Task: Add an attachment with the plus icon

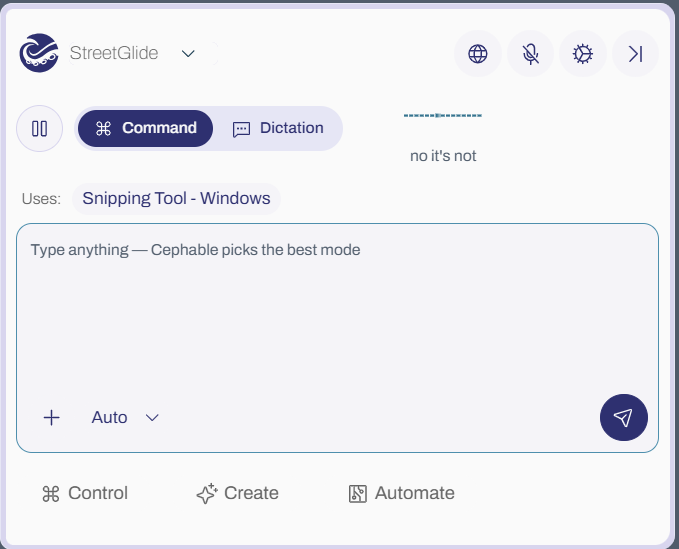Action: (52, 418)
